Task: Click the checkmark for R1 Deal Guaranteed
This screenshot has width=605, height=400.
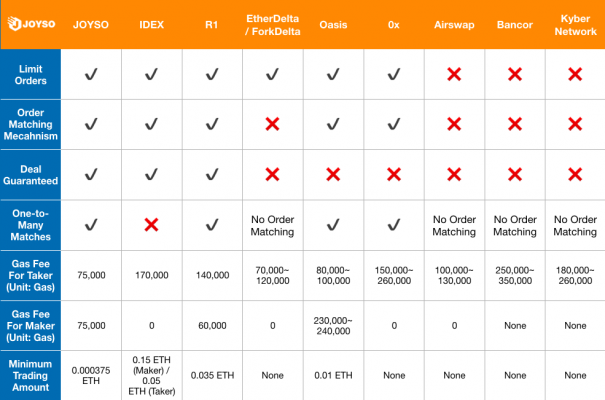Action: [212, 174]
